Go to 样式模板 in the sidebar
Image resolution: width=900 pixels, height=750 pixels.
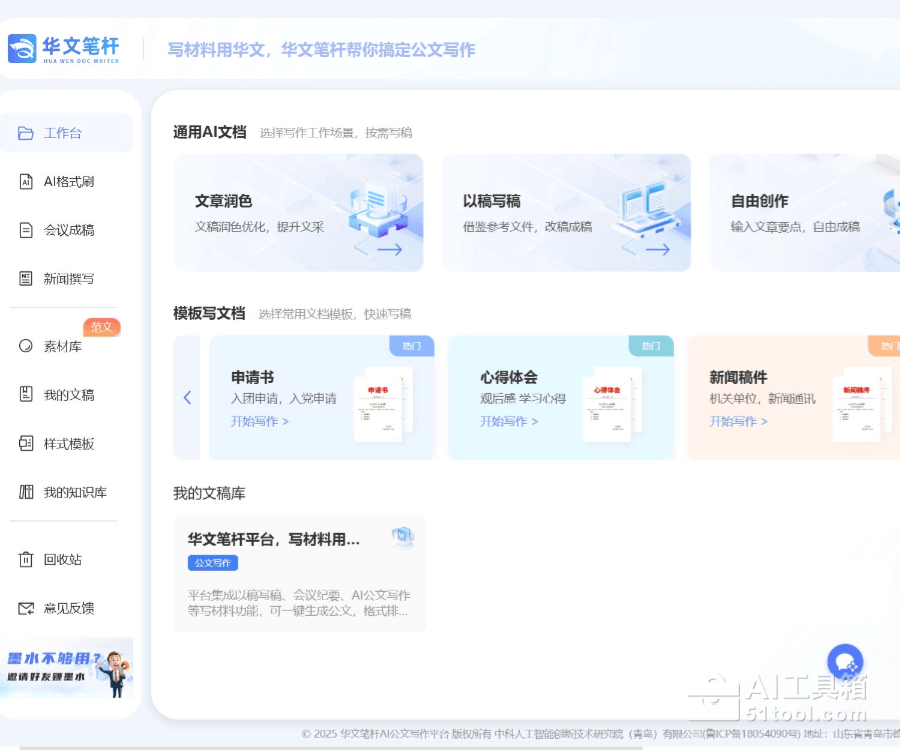click(68, 444)
